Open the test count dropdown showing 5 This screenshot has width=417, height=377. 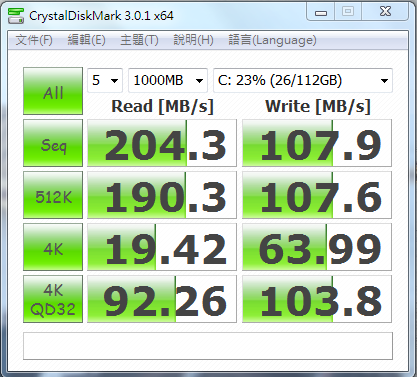coord(105,80)
